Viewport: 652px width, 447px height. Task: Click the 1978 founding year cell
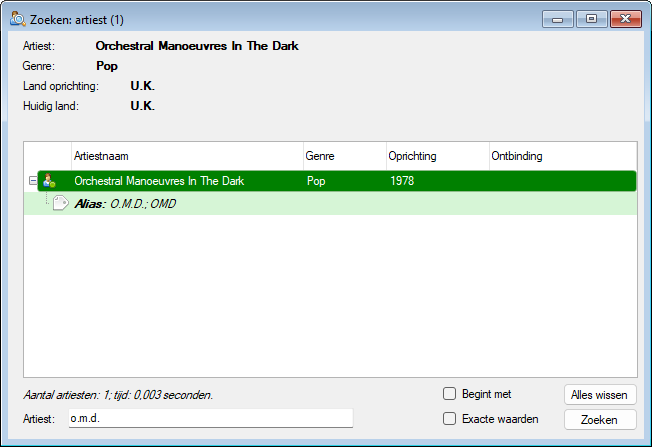(x=402, y=181)
